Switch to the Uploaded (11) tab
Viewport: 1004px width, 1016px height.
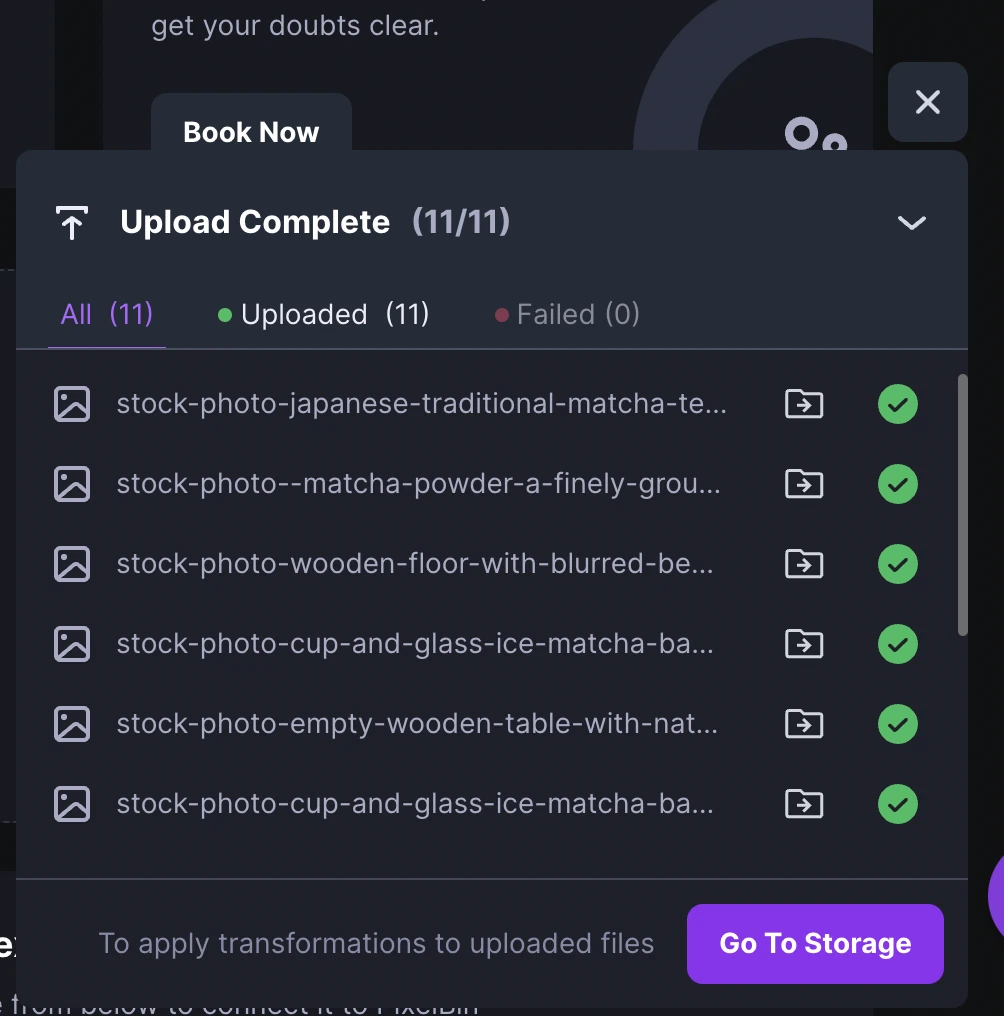[323, 315]
